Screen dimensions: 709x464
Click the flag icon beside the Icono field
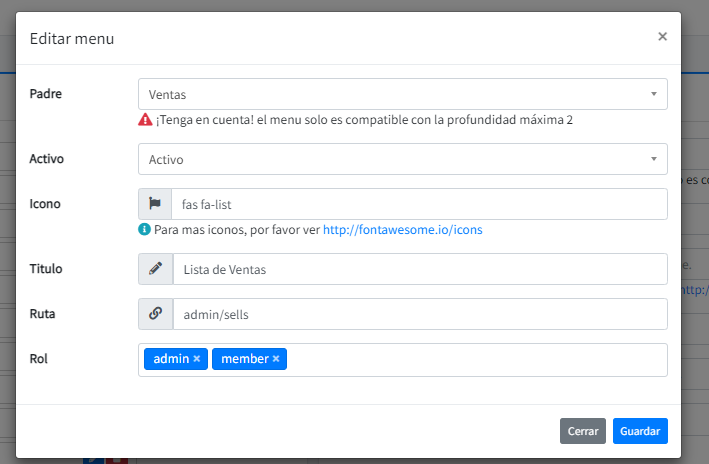(155, 204)
